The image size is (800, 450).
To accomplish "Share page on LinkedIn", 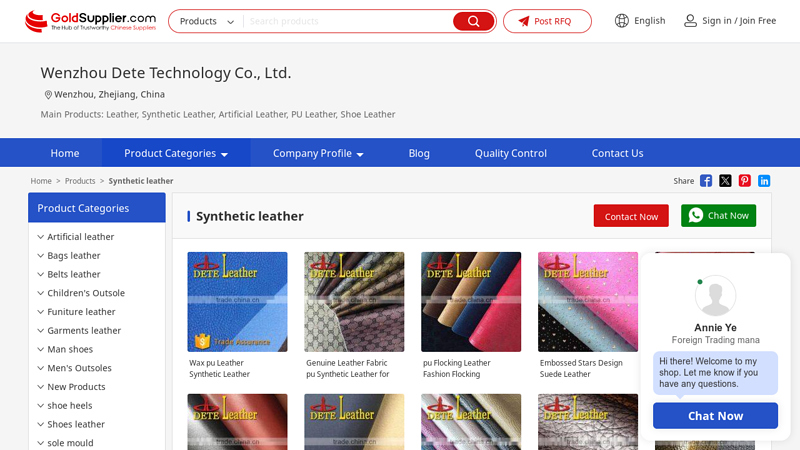I will [764, 181].
